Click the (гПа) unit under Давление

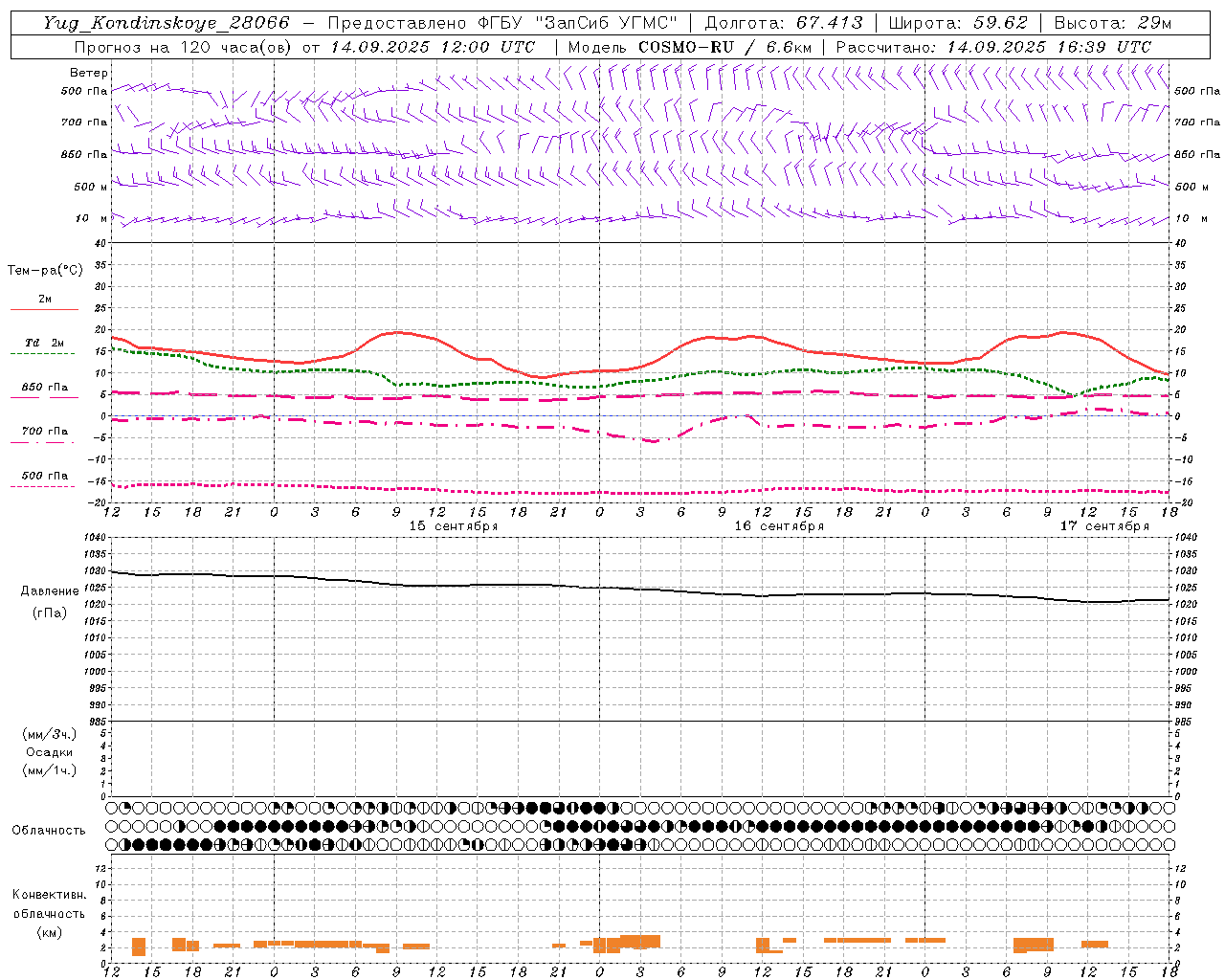(49, 612)
